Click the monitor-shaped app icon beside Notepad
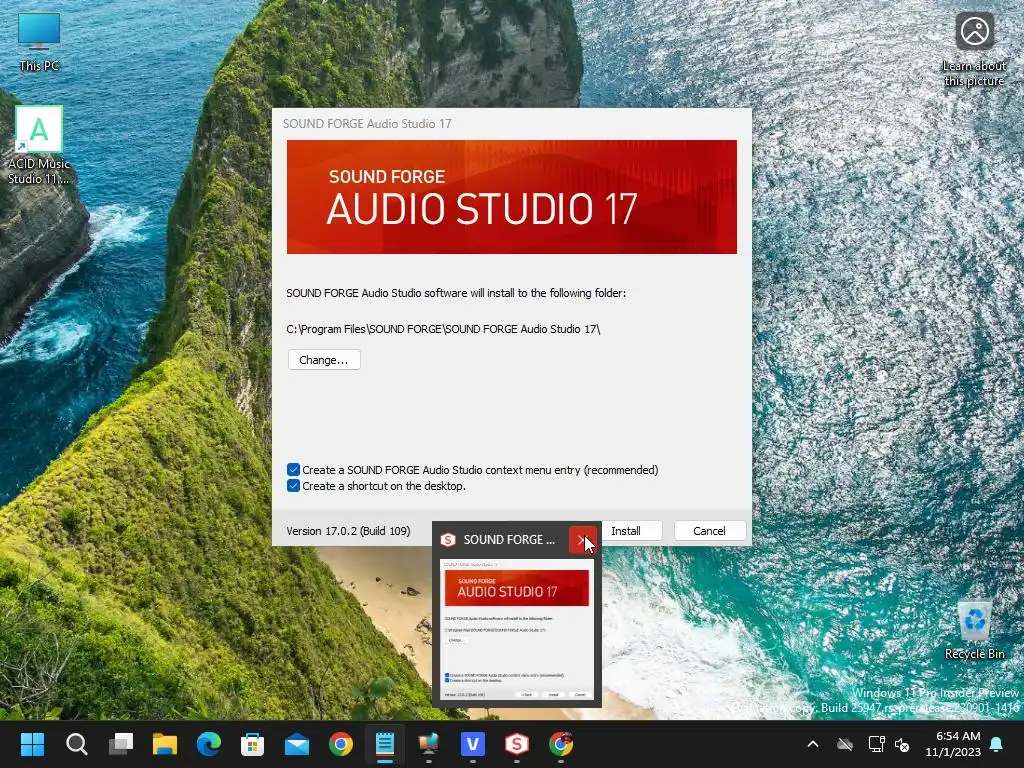Screen dimensions: 1024x768 [429, 744]
